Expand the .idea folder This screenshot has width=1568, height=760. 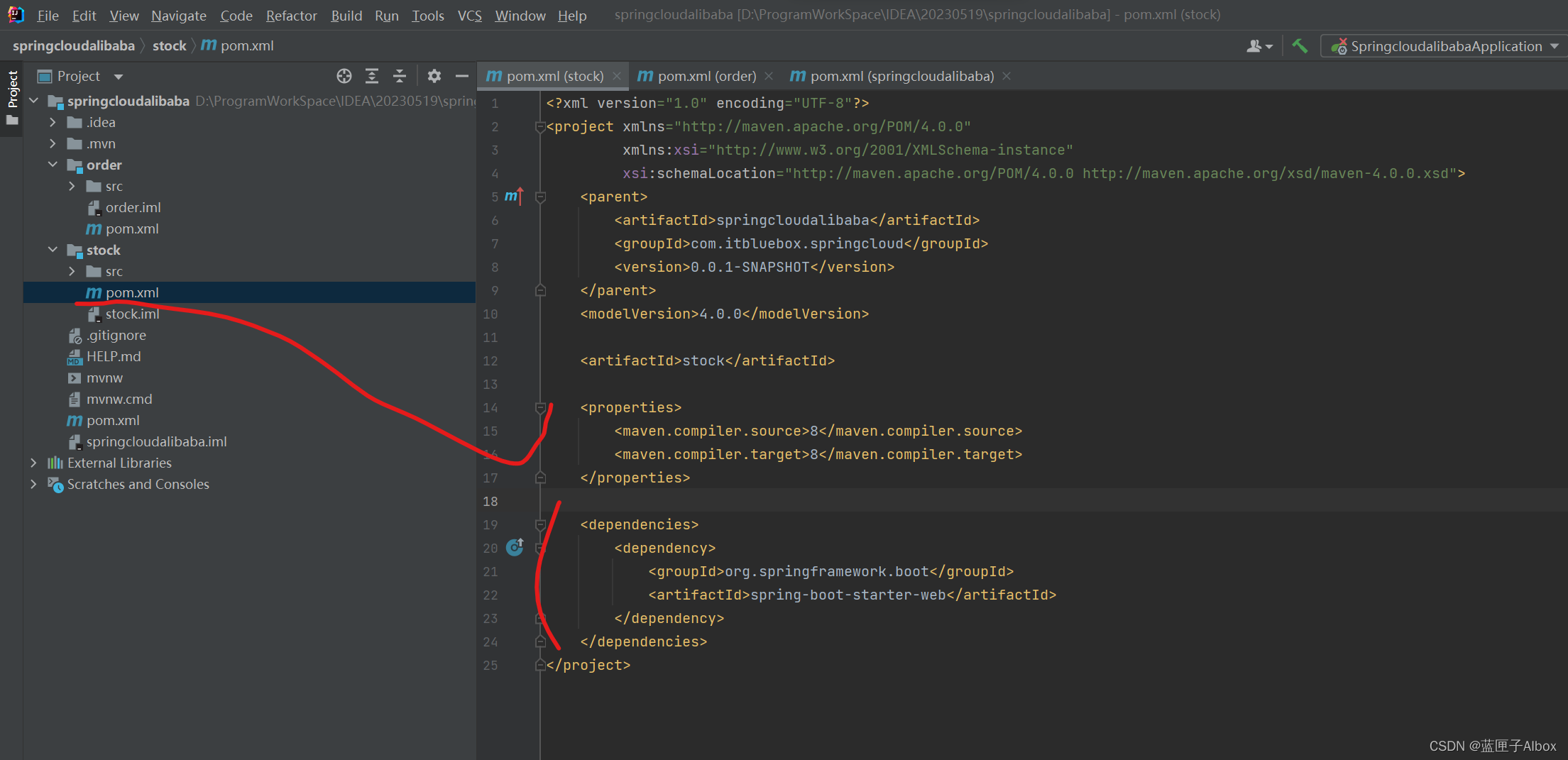[x=53, y=122]
